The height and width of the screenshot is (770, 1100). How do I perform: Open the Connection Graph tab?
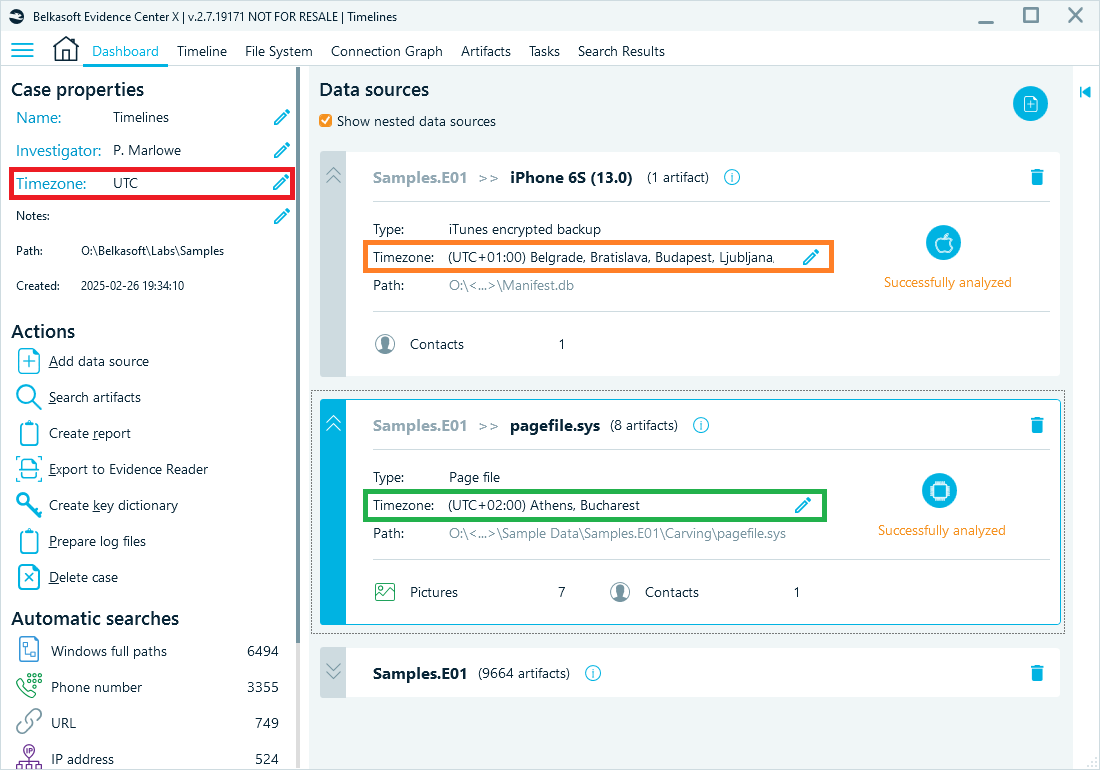tap(387, 51)
